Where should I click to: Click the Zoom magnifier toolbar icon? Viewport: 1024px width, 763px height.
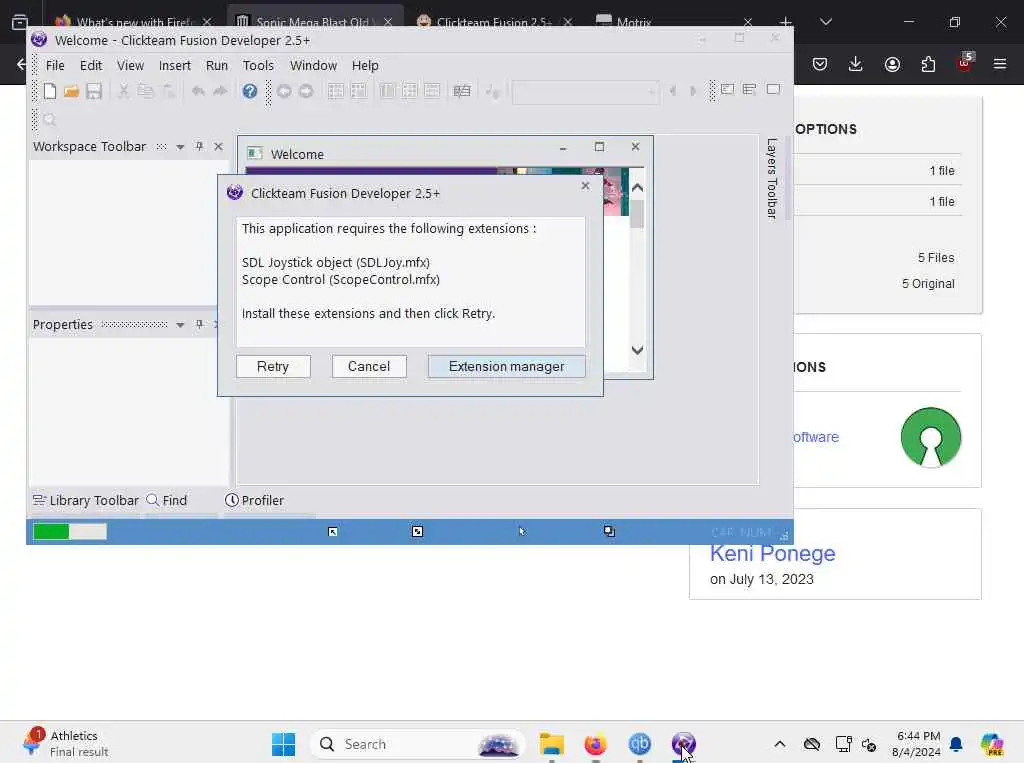tap(50, 120)
